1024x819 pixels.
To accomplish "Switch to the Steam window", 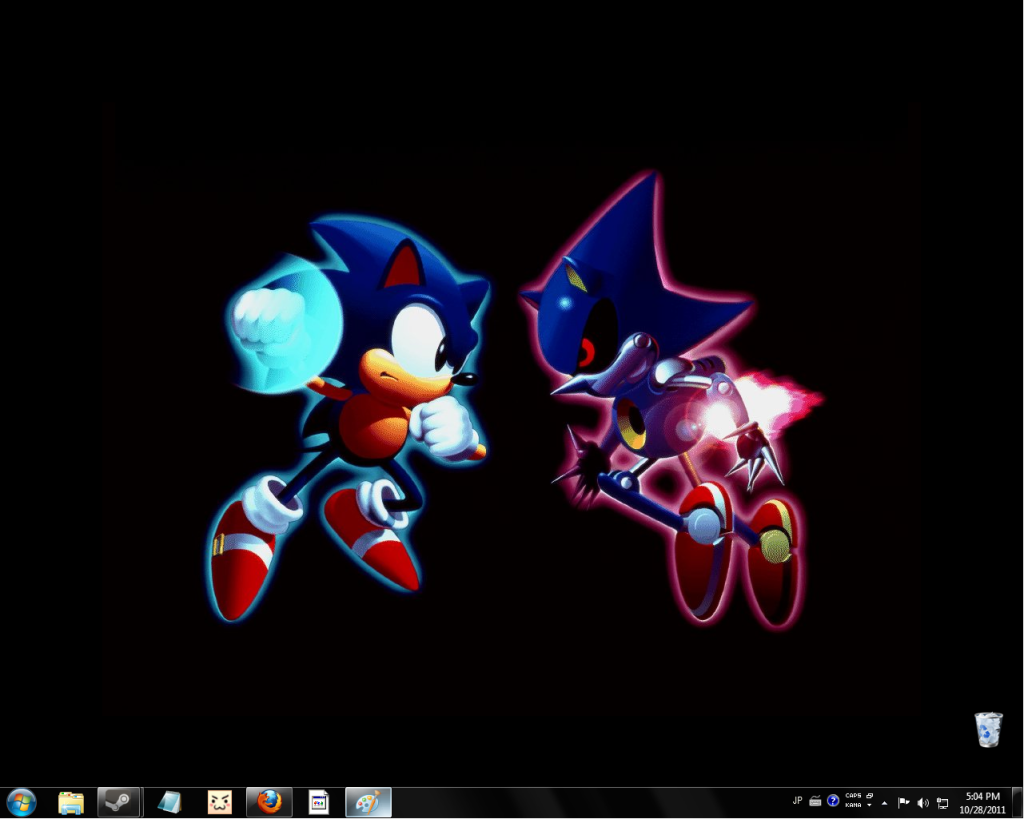I will pyautogui.click(x=118, y=802).
